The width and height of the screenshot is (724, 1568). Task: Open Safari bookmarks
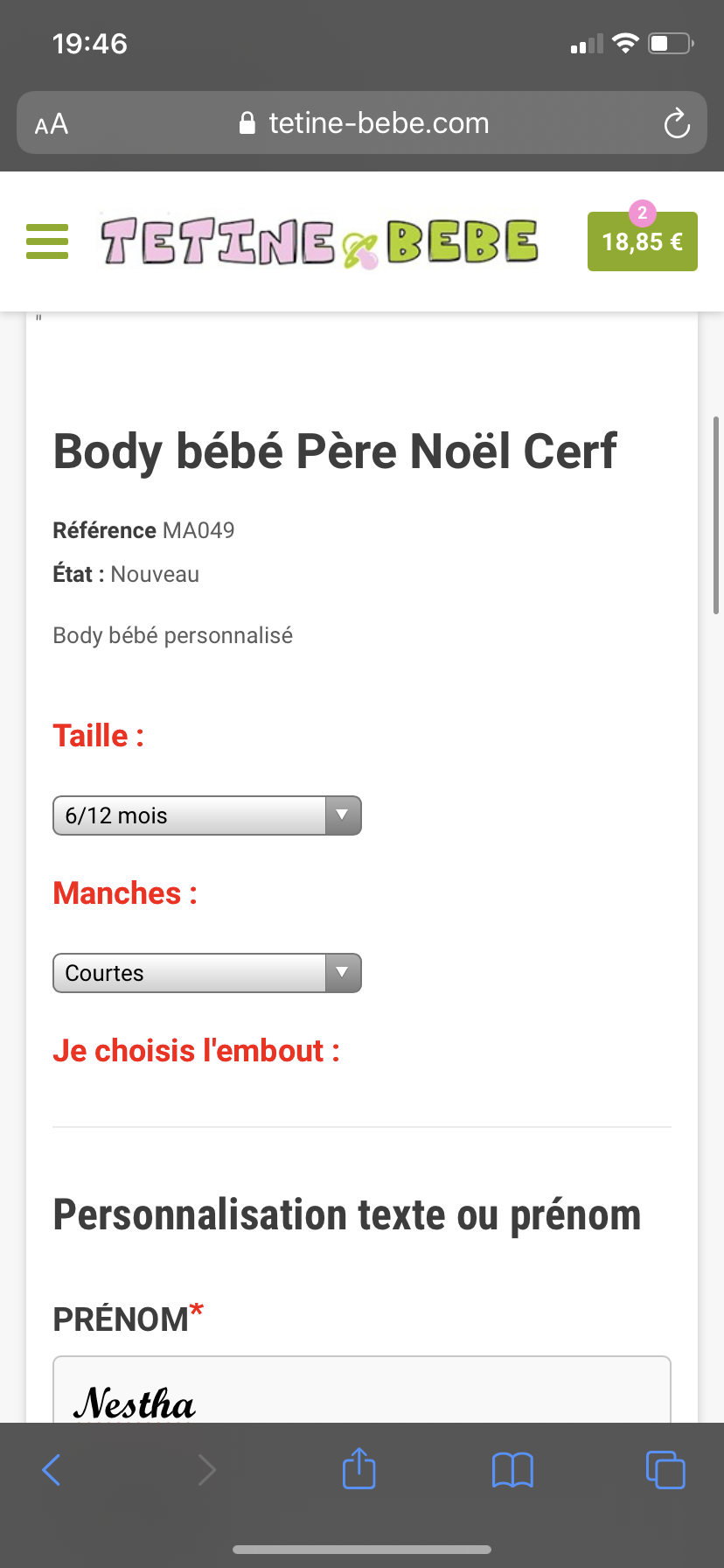coord(512,1470)
